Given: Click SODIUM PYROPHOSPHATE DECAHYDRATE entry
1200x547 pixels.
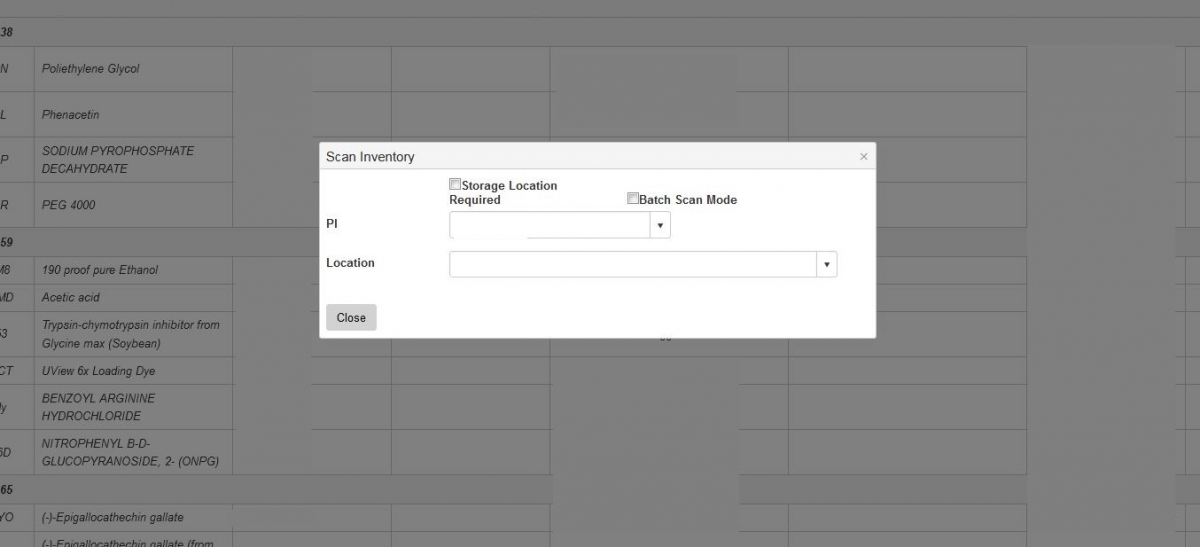Looking at the screenshot, I should (x=118, y=160).
